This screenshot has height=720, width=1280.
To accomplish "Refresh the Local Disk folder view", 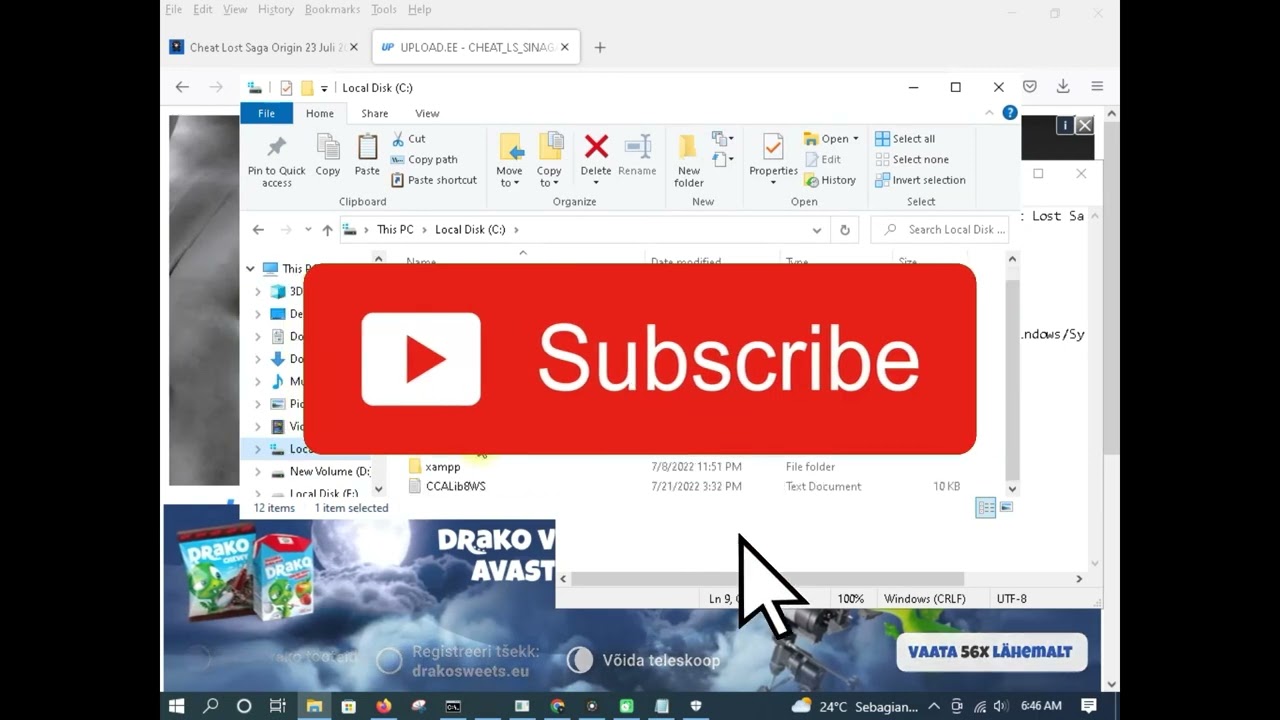I will click(844, 229).
